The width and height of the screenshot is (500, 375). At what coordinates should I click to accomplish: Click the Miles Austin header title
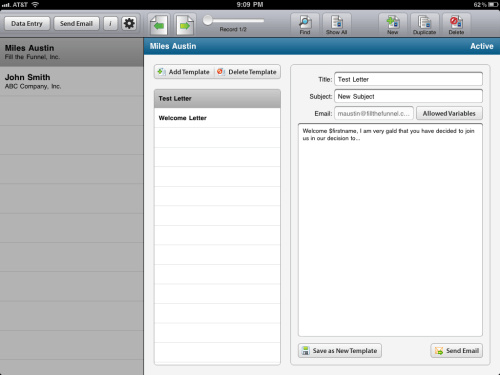[173, 46]
